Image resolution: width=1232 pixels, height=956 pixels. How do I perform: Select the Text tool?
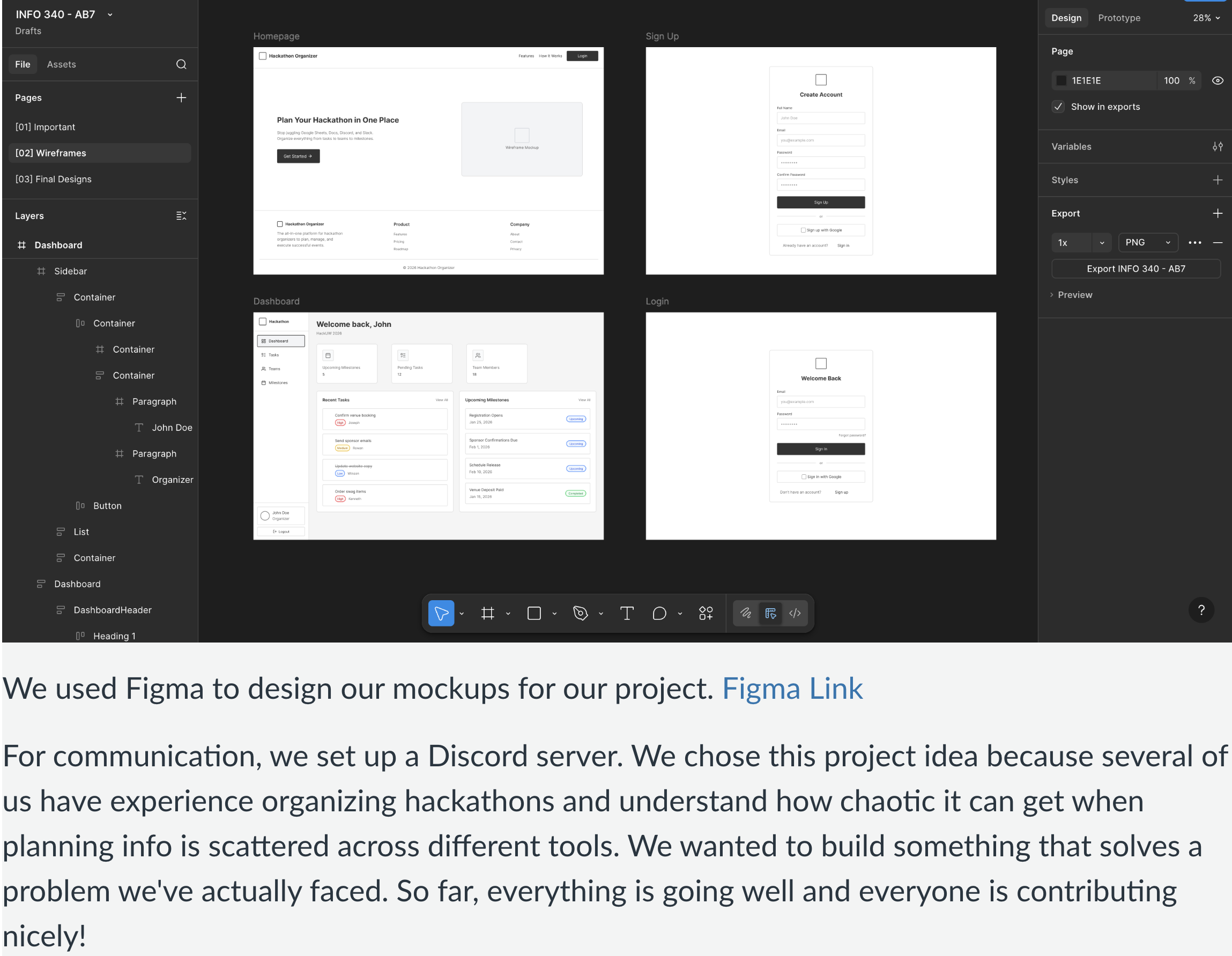tap(627, 613)
